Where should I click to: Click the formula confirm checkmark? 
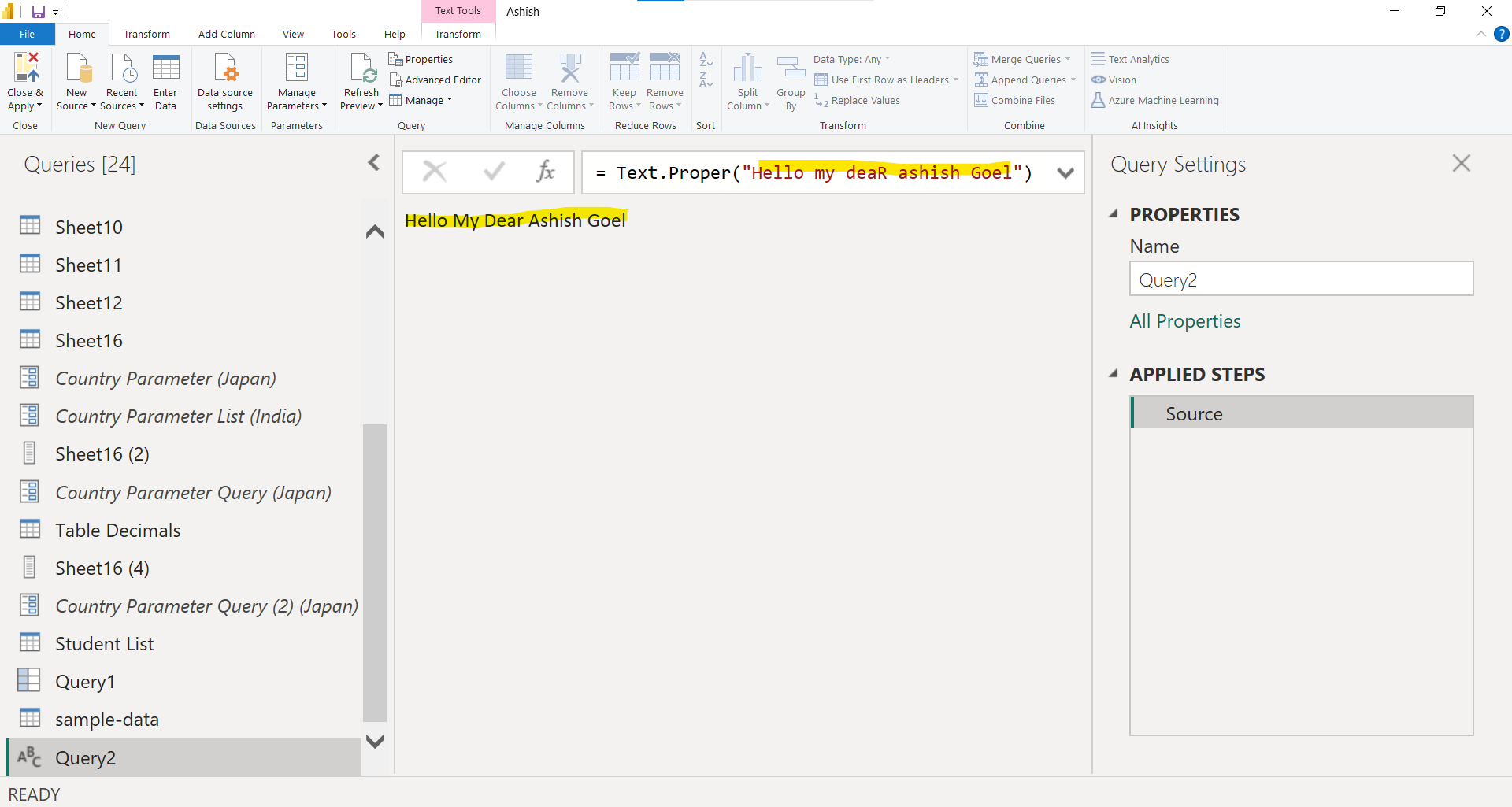pyautogui.click(x=493, y=172)
